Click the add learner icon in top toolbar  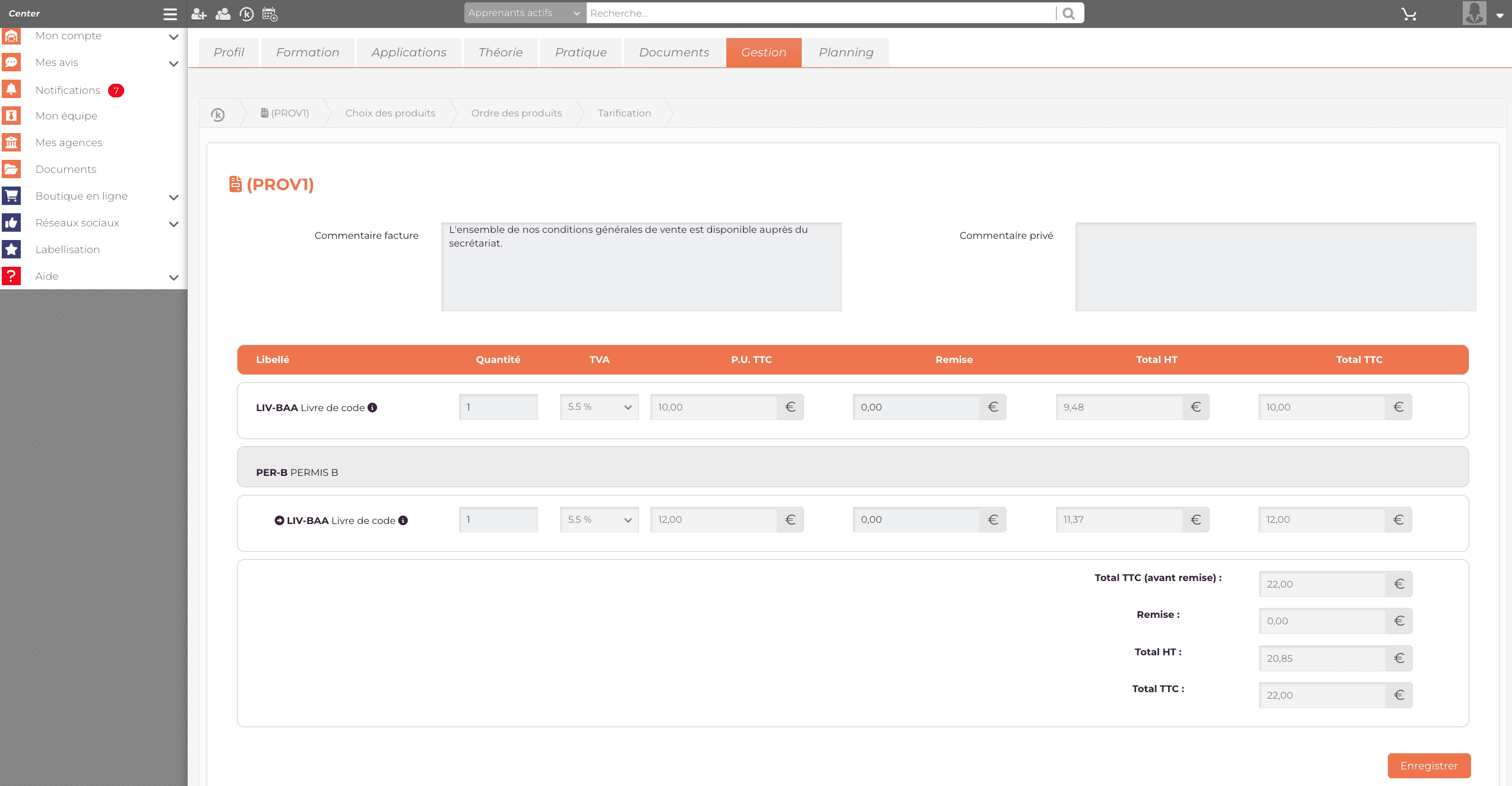point(198,14)
